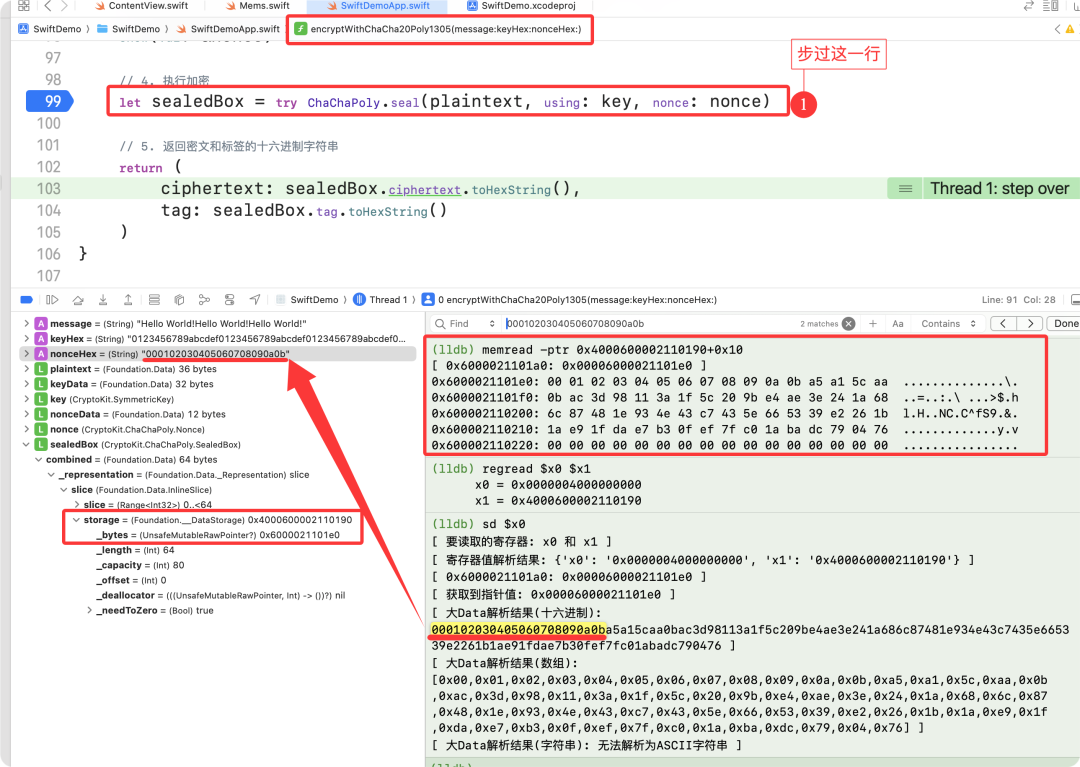Expand the keyData variable

coord(26,384)
